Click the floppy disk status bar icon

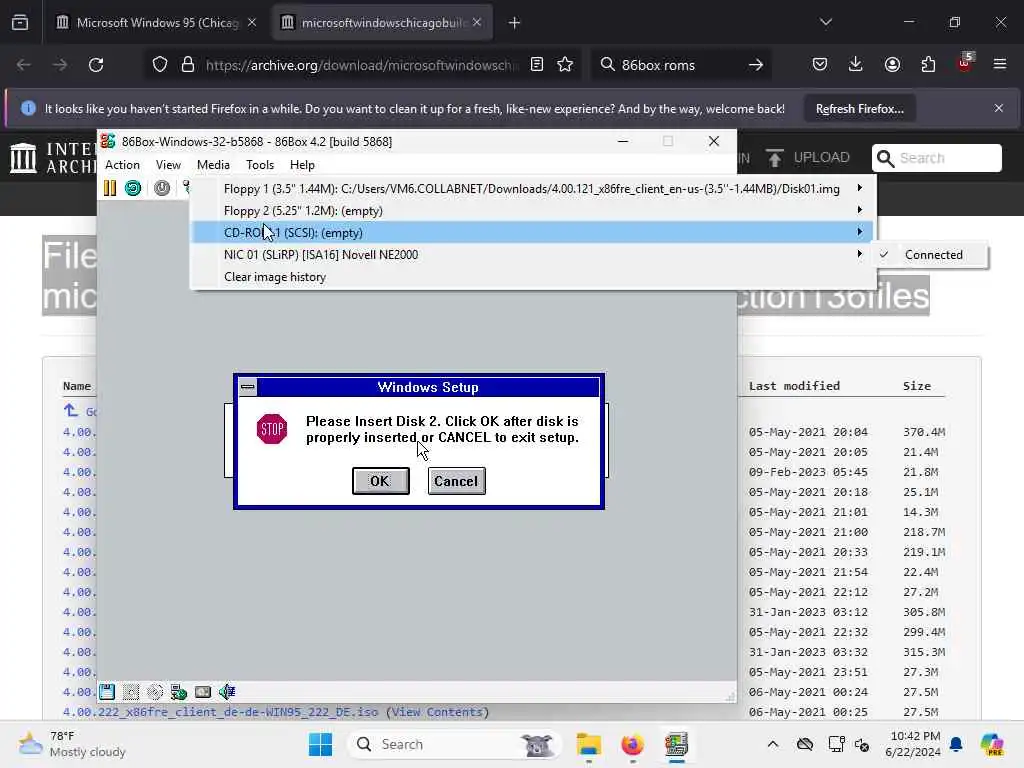pos(106,692)
